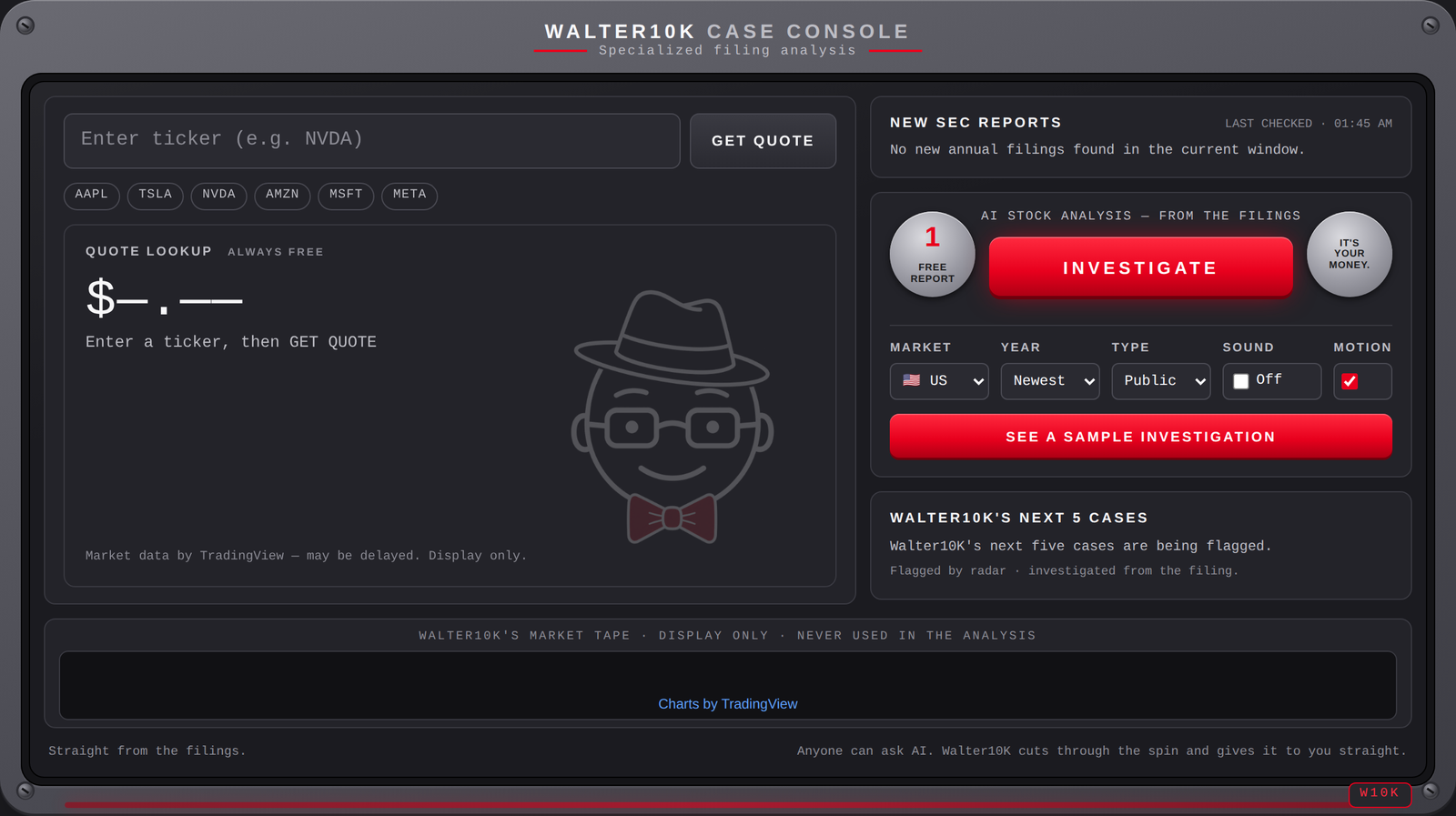Viewport: 1456px width, 816px height.
Task: Select the TSLA ticker chip
Action: coord(156,195)
